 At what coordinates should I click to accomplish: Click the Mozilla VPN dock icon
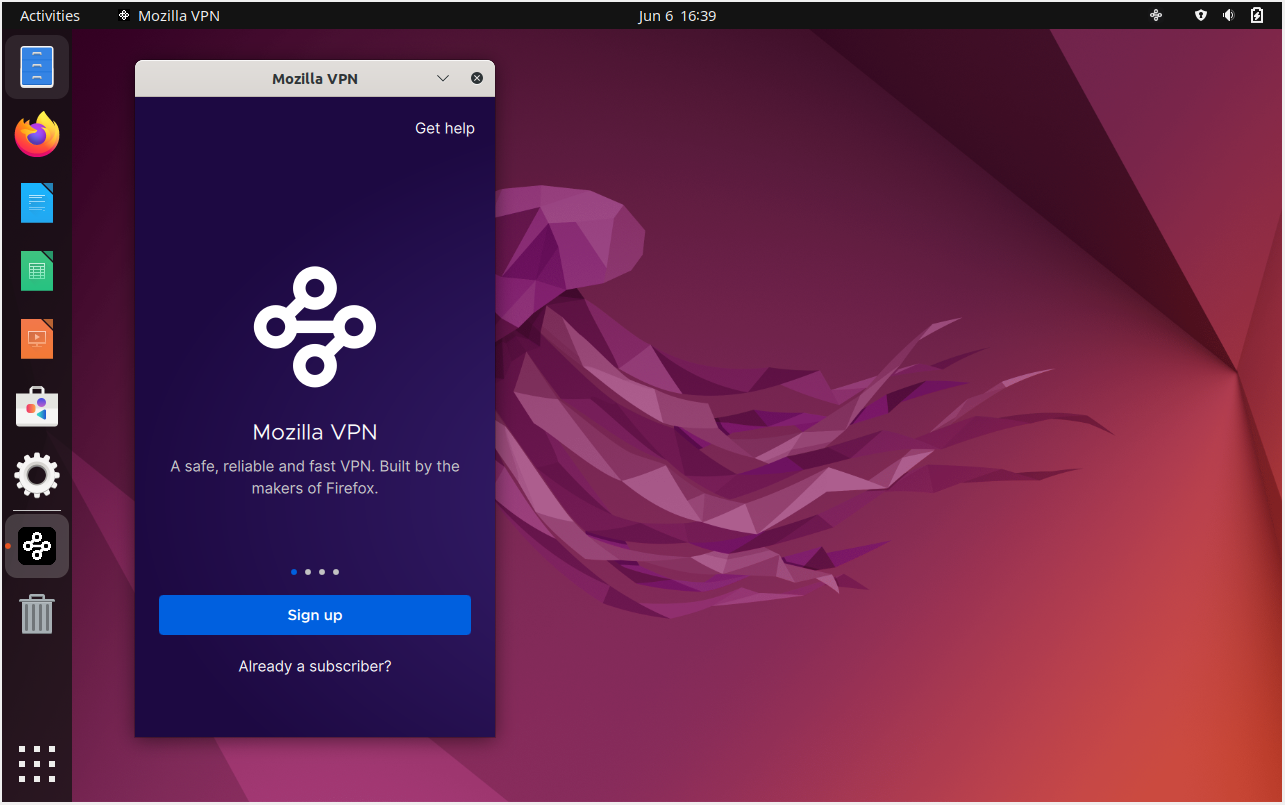coord(37,546)
